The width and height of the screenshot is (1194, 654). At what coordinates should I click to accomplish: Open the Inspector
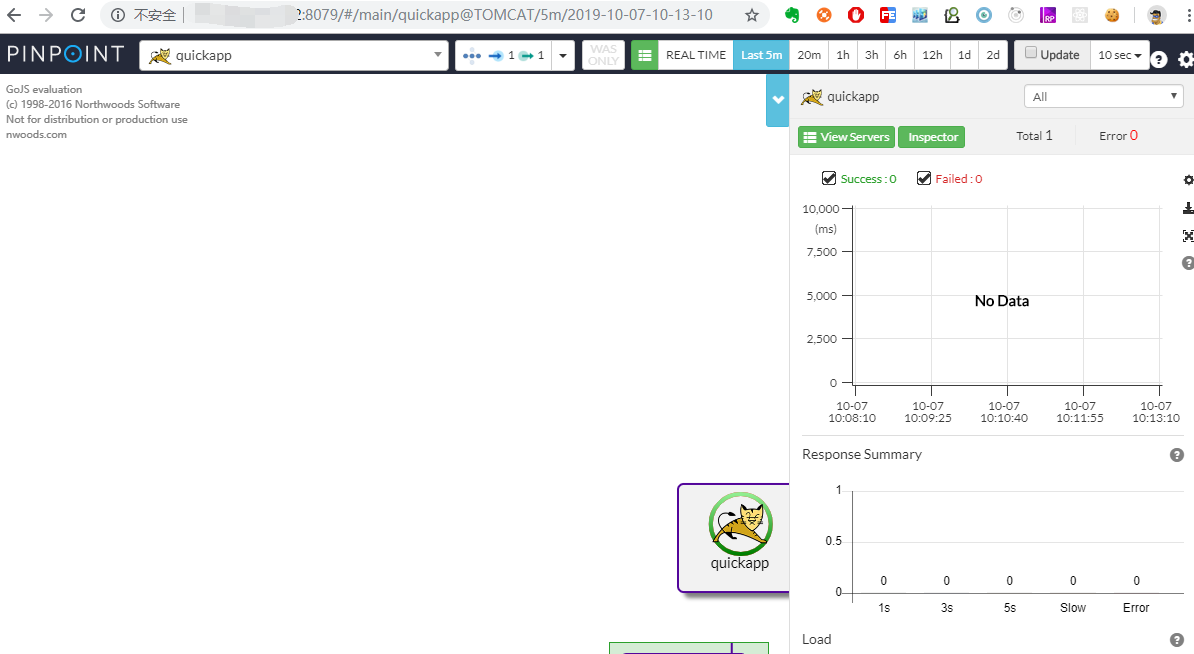click(x=932, y=137)
